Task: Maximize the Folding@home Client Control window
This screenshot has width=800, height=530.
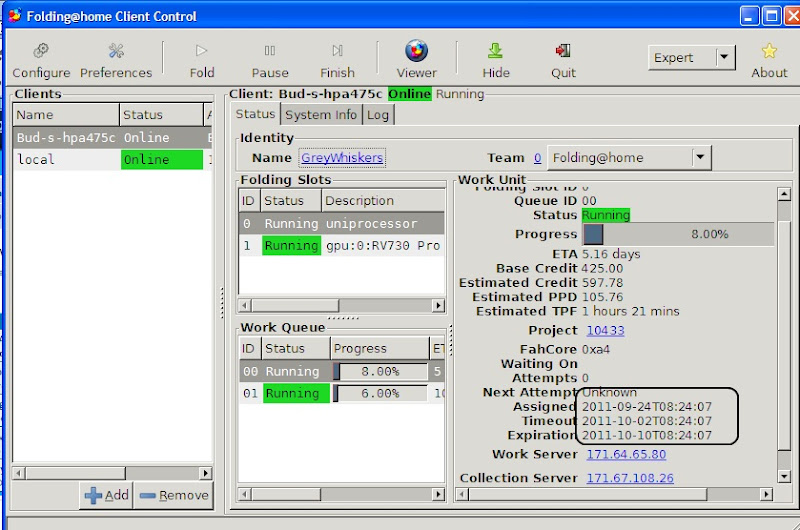Action: [771, 16]
